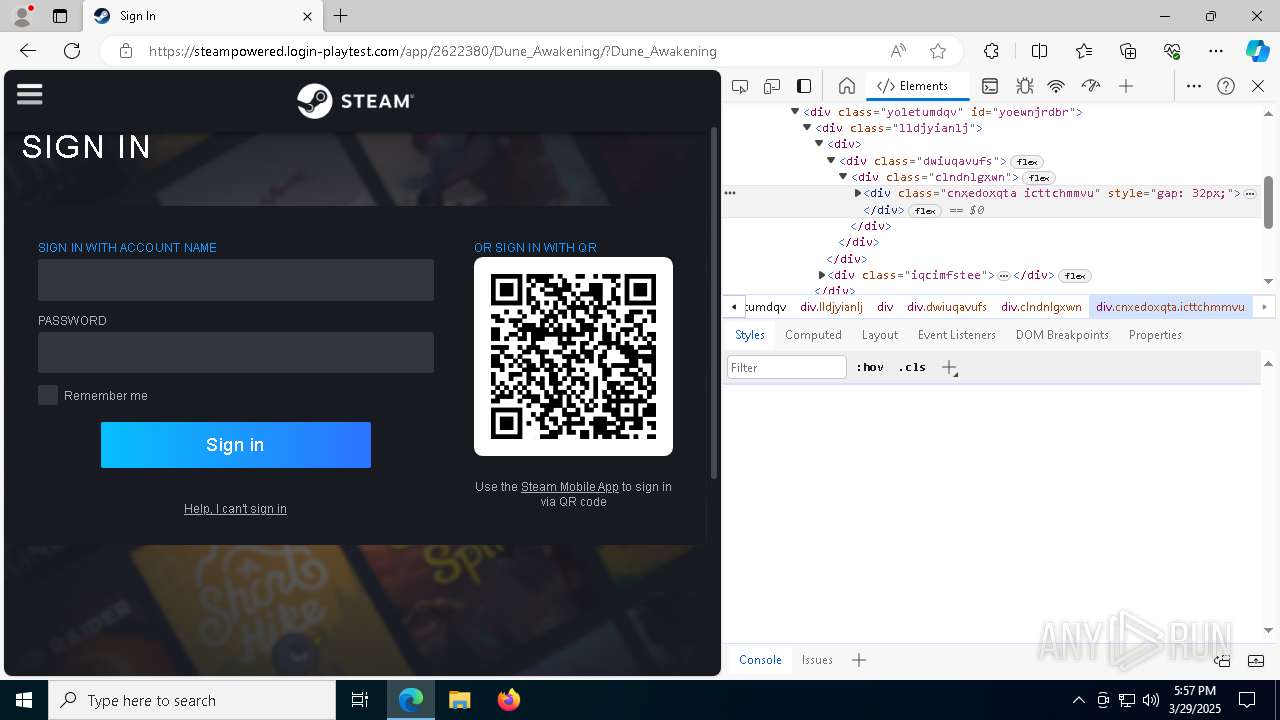Enable Read aloud in the address bar
Image resolution: width=1280 pixels, height=720 pixels.
898,51
